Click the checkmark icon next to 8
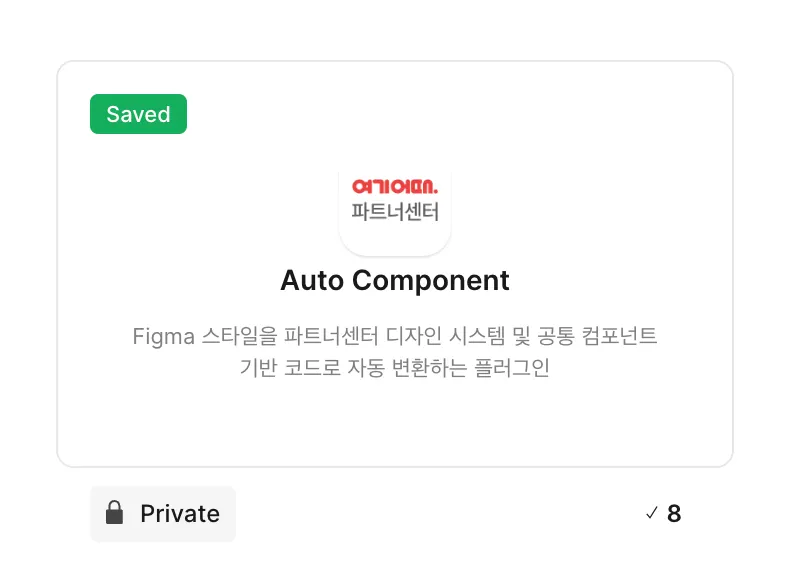 [652, 514]
